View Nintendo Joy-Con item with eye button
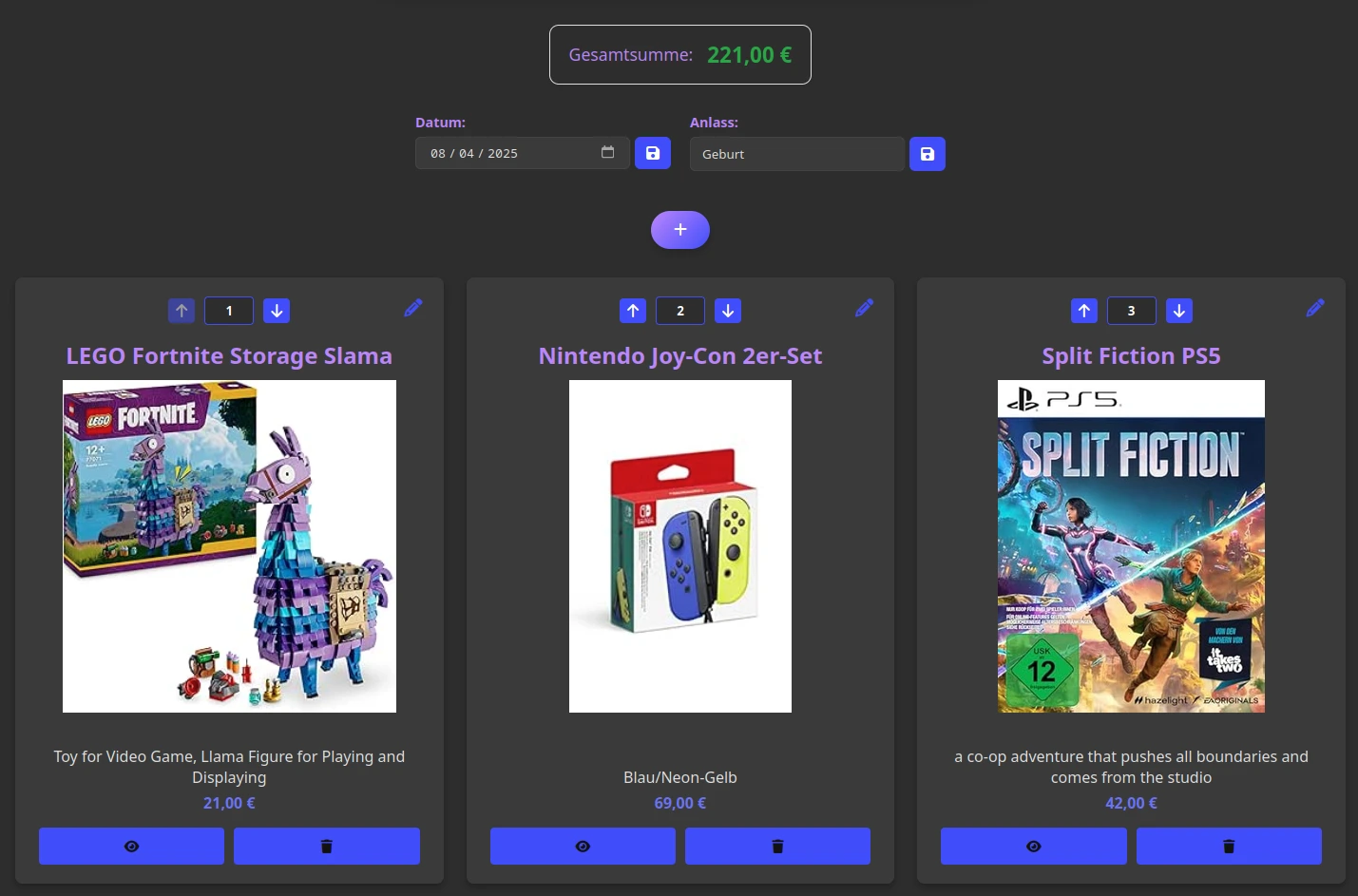This screenshot has width=1358, height=896. tap(583, 846)
